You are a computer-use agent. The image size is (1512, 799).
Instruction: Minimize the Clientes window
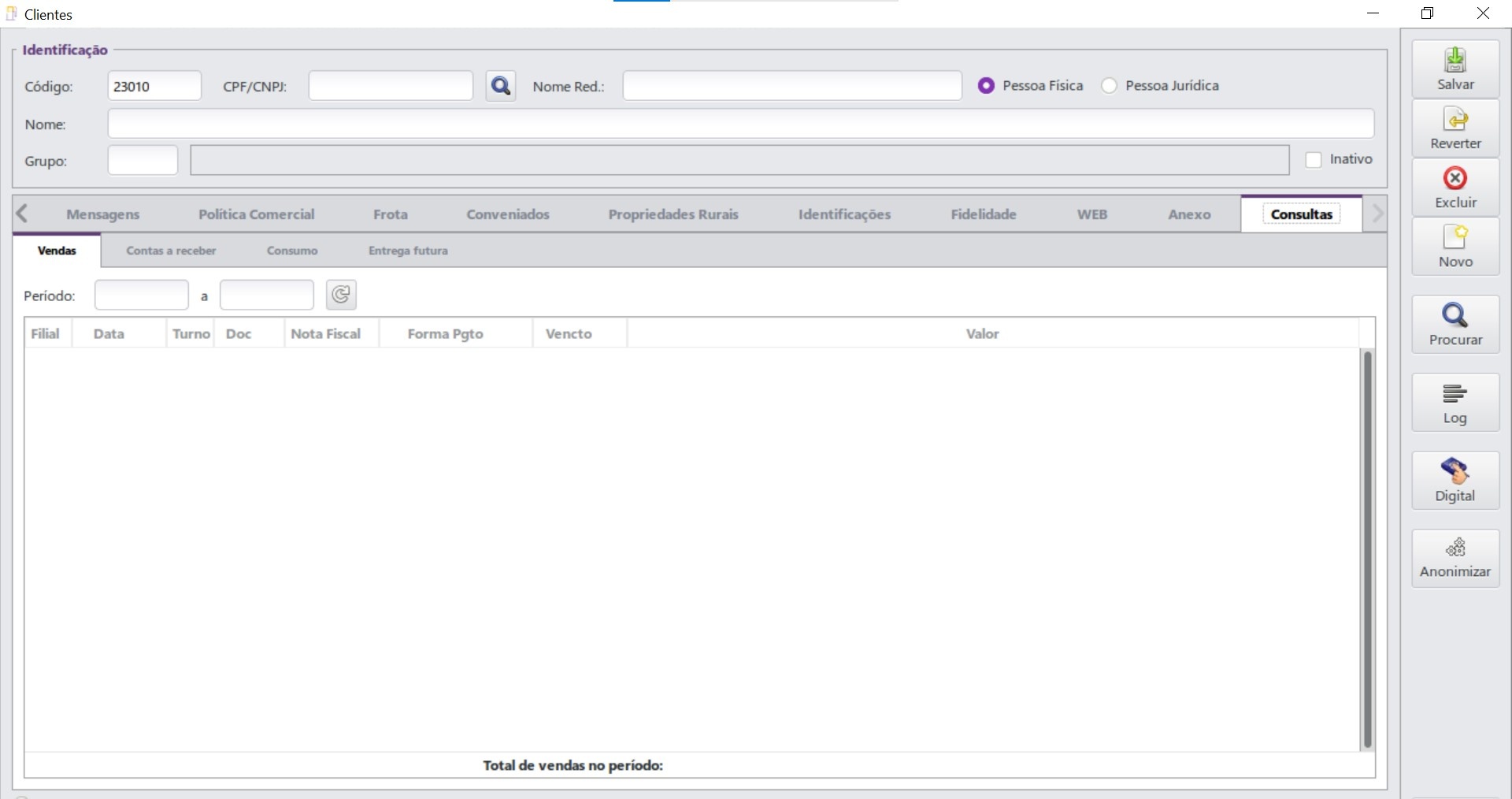[x=1373, y=13]
